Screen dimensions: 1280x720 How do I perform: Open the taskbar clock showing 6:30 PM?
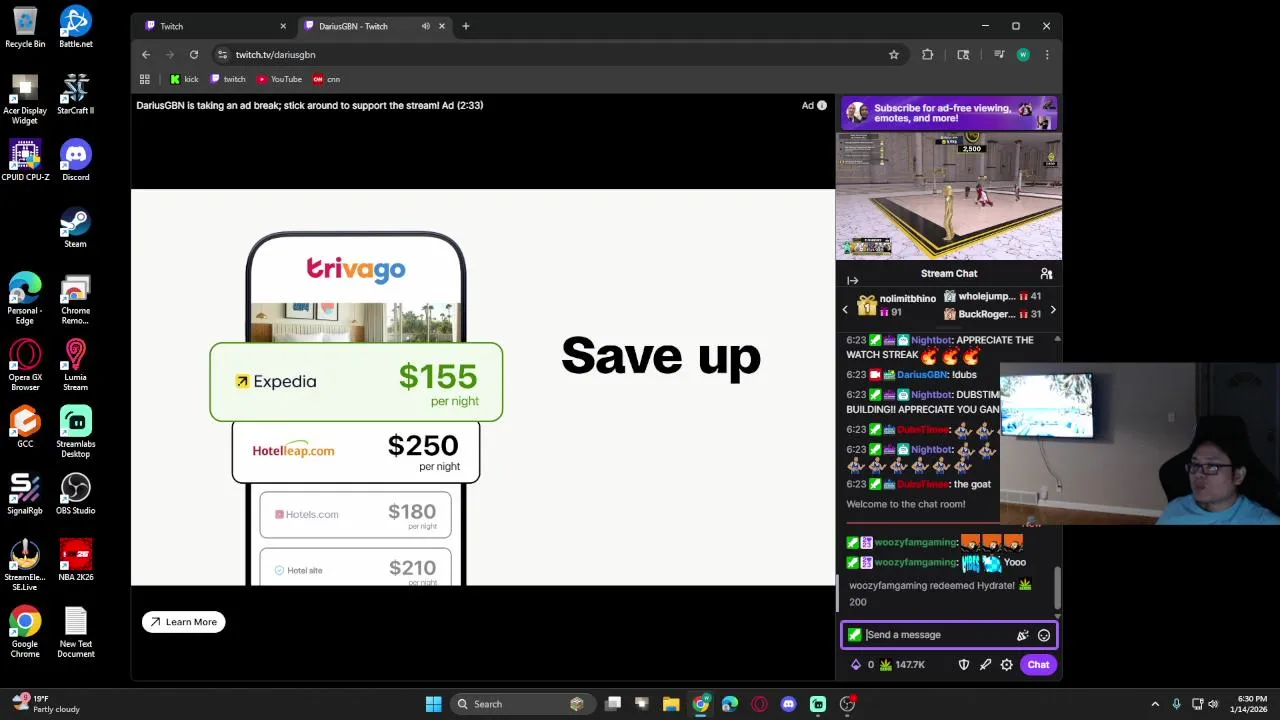pyautogui.click(x=1250, y=704)
